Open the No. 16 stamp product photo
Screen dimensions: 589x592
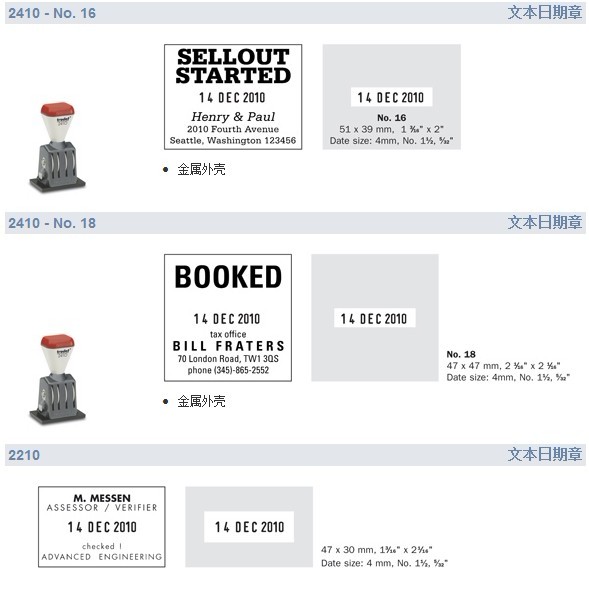[x=57, y=147]
